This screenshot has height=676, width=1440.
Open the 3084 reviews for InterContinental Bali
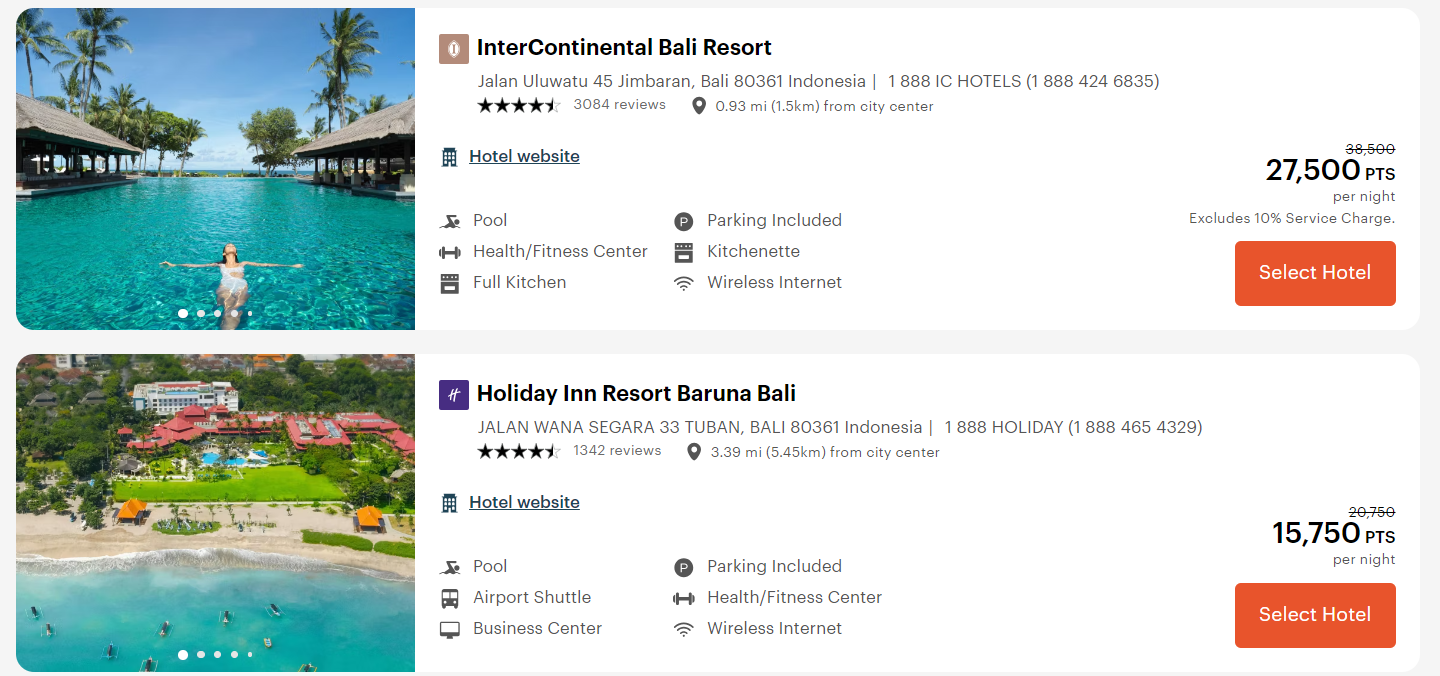pyautogui.click(x=619, y=104)
